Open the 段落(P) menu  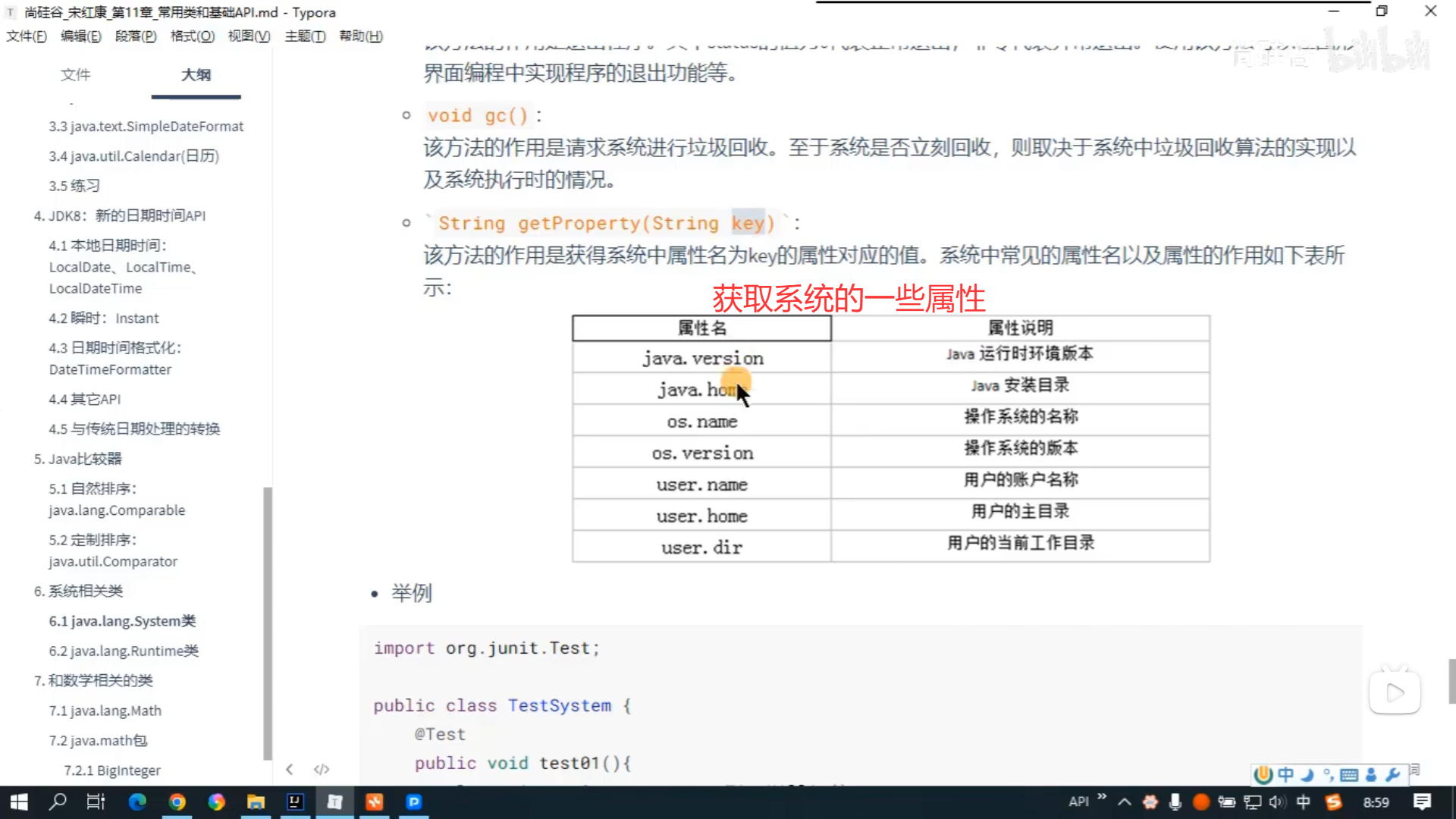(x=136, y=36)
